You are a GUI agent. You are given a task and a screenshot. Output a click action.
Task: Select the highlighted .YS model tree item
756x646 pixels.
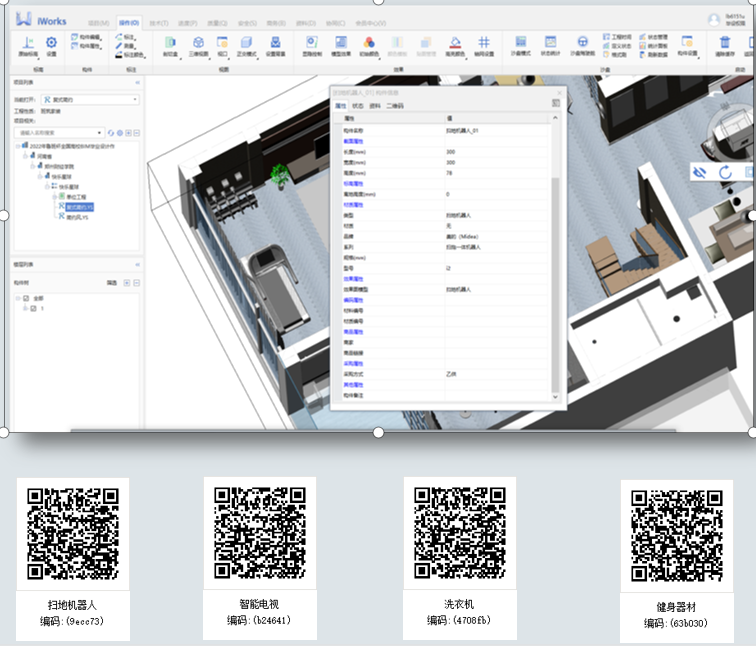[80, 207]
